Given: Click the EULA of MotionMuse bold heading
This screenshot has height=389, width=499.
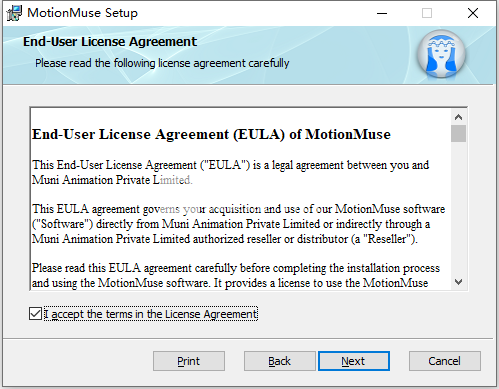Looking at the screenshot, I should coord(211,134).
